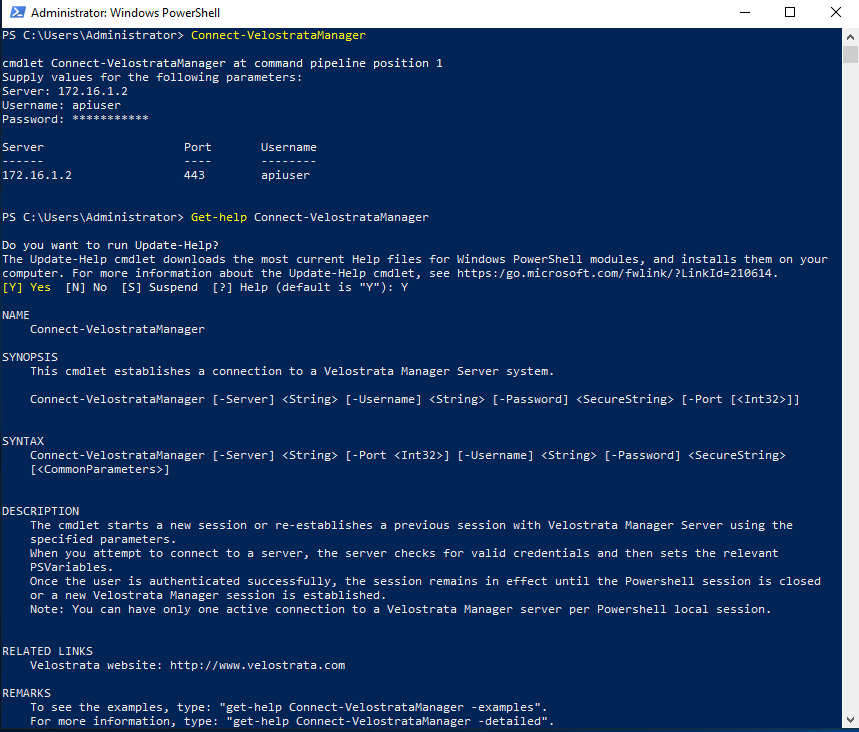The height and width of the screenshot is (732, 859).
Task: Click the Microsoft fwlink URL text
Action: (x=616, y=273)
